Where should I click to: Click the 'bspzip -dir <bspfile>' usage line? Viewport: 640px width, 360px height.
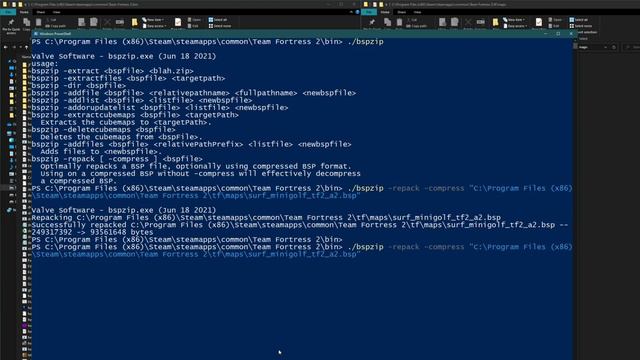click(79, 86)
